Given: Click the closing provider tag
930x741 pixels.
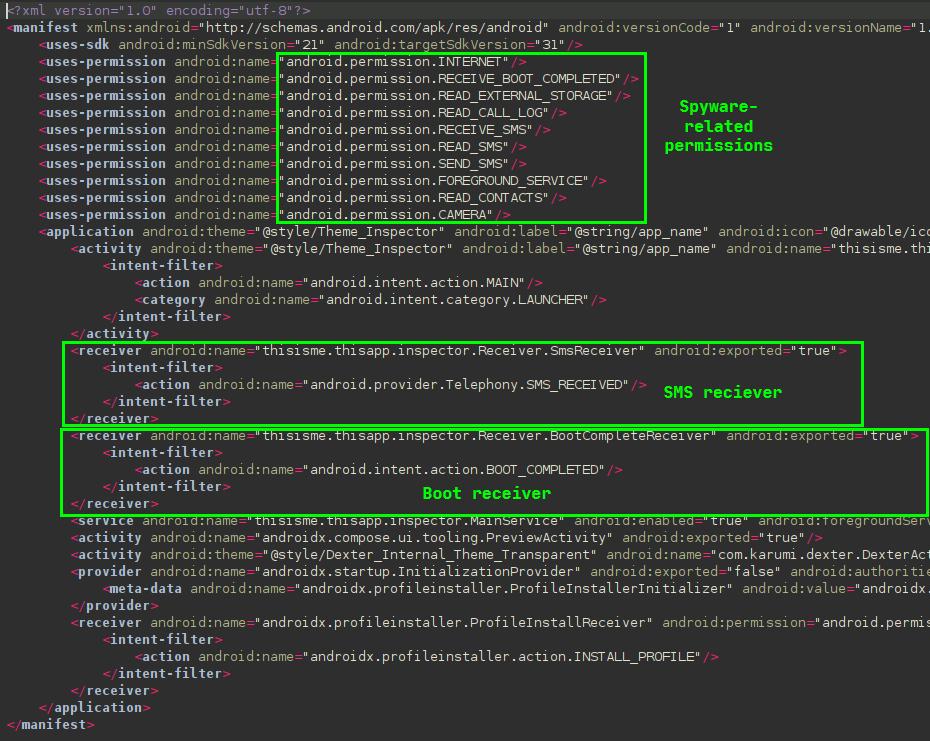Looking at the screenshot, I should click(x=114, y=606).
